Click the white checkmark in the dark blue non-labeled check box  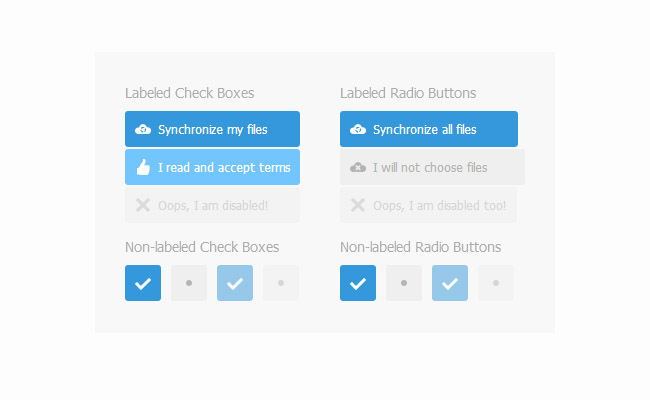click(143, 283)
